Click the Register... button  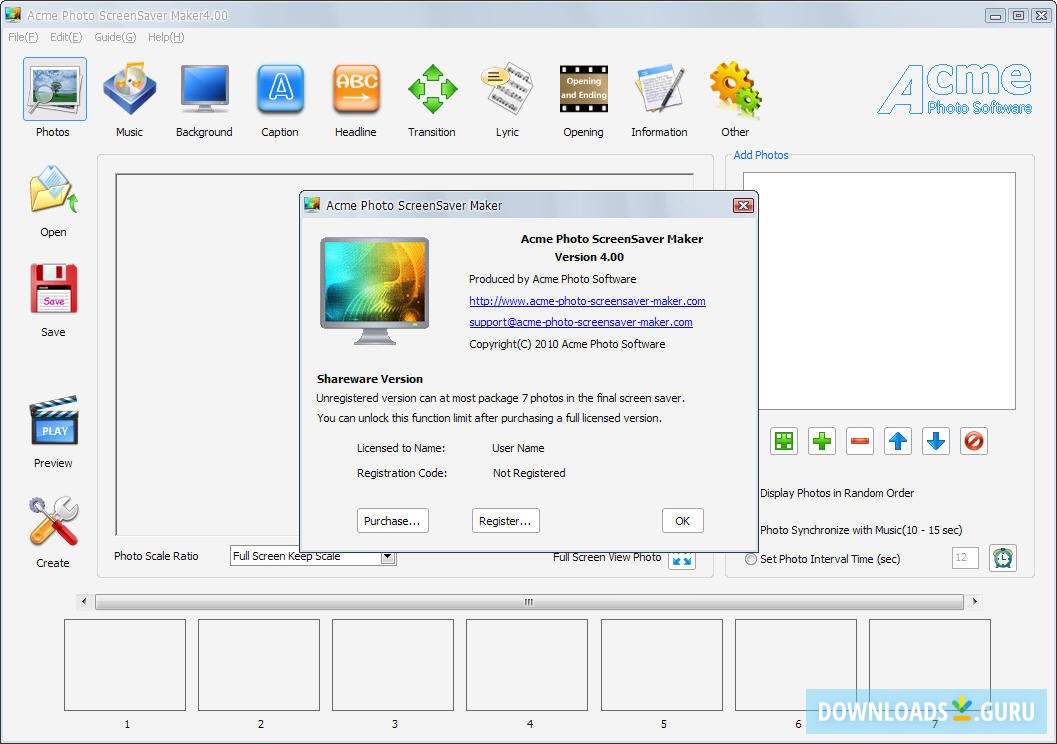(x=506, y=521)
